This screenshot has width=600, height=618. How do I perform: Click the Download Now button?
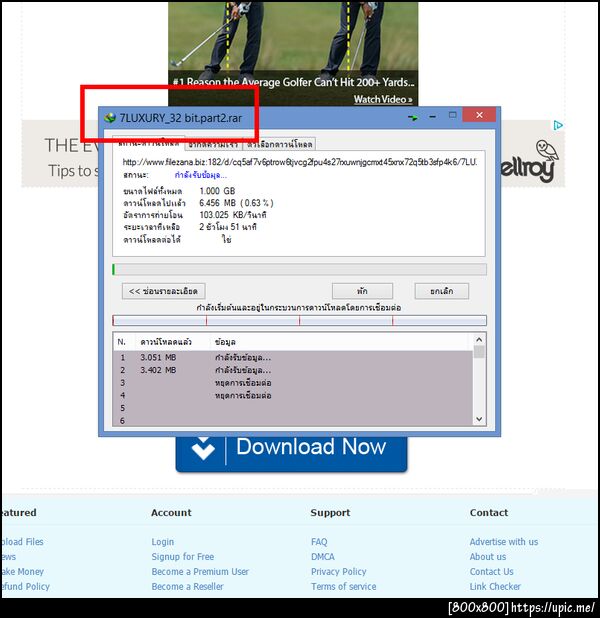point(291,453)
